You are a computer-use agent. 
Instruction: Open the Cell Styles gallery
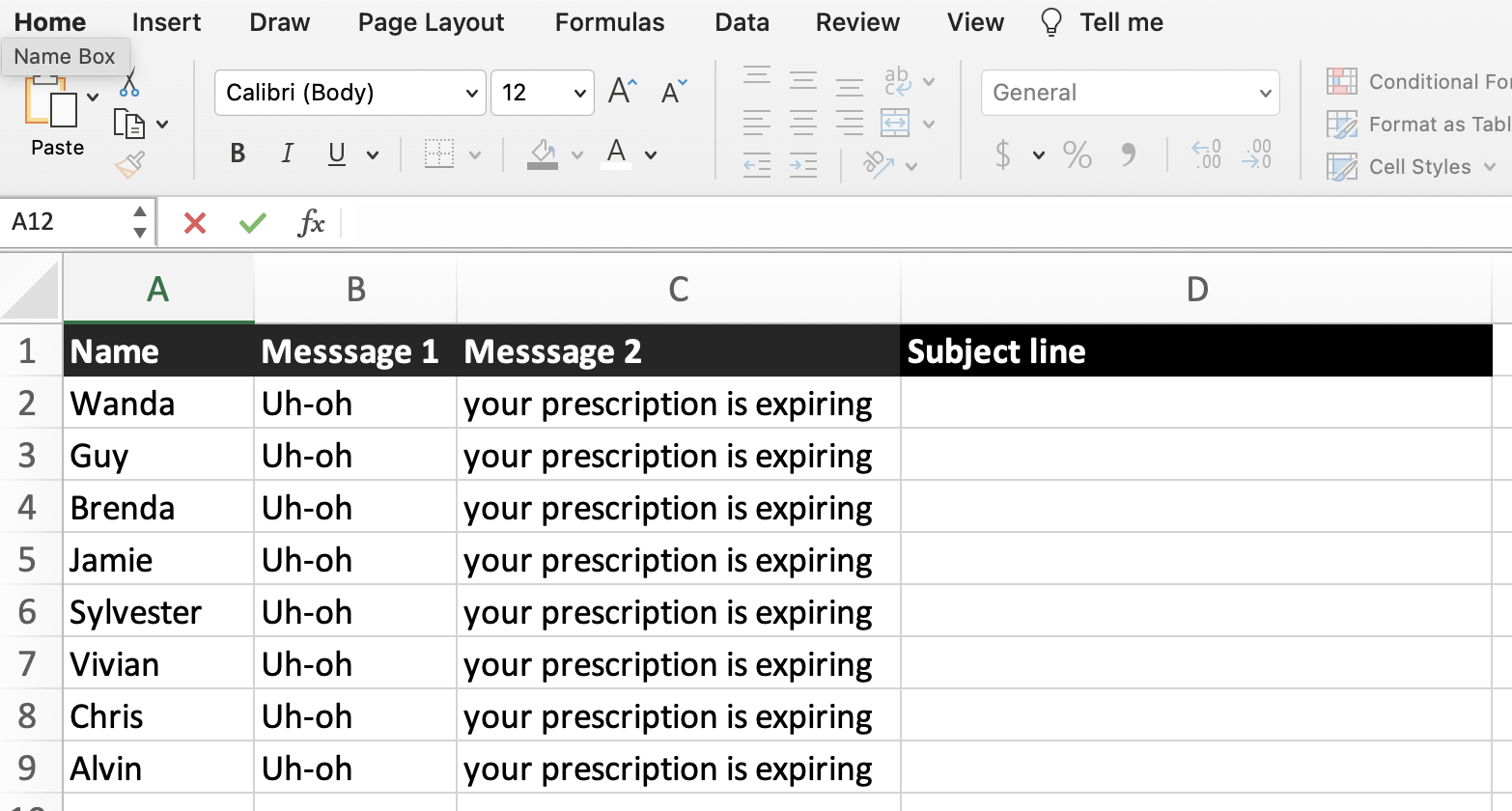pyautogui.click(x=1418, y=167)
